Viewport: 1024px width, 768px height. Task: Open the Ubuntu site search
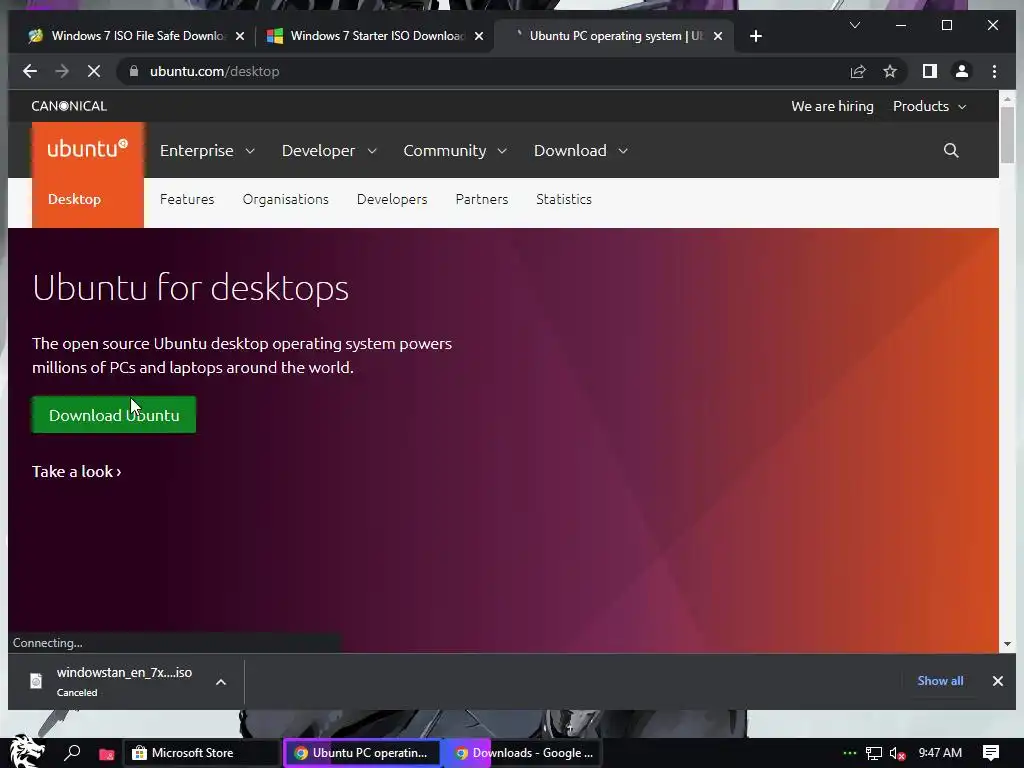pyautogui.click(x=951, y=151)
